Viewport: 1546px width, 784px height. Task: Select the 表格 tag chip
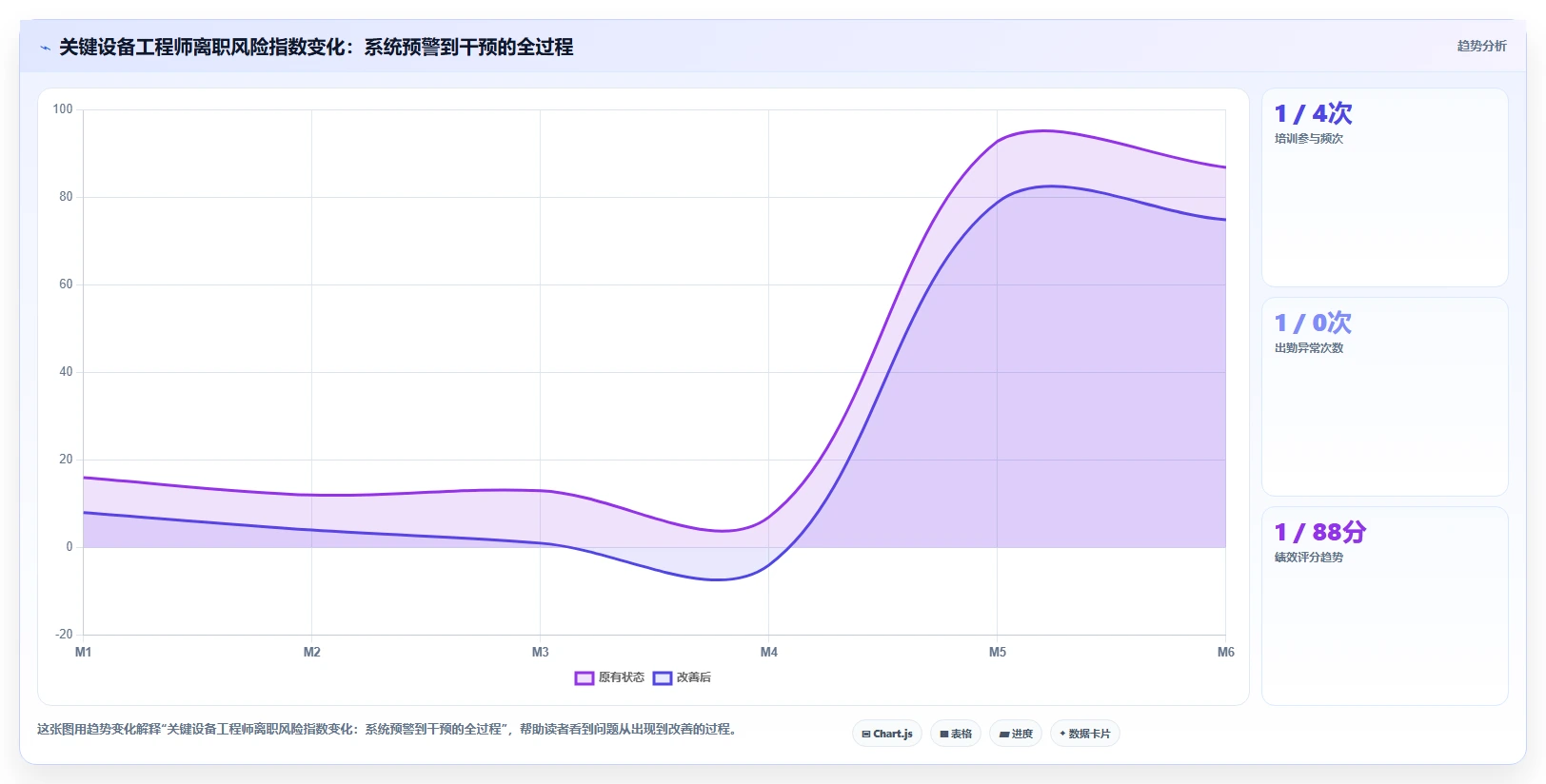click(956, 734)
